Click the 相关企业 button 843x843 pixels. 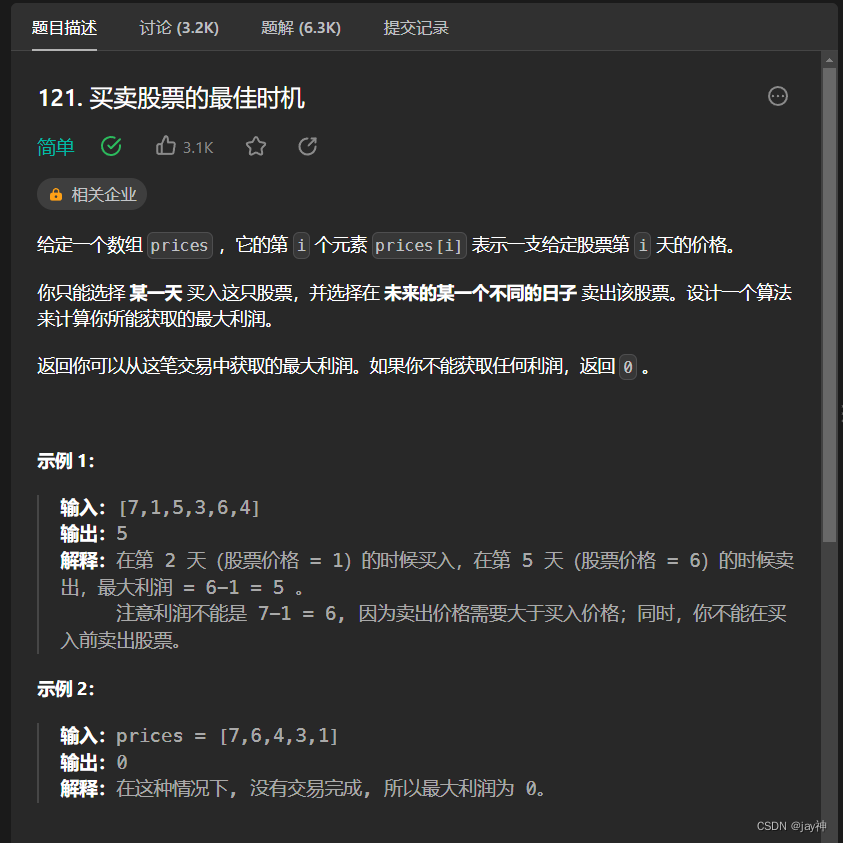click(x=91, y=194)
